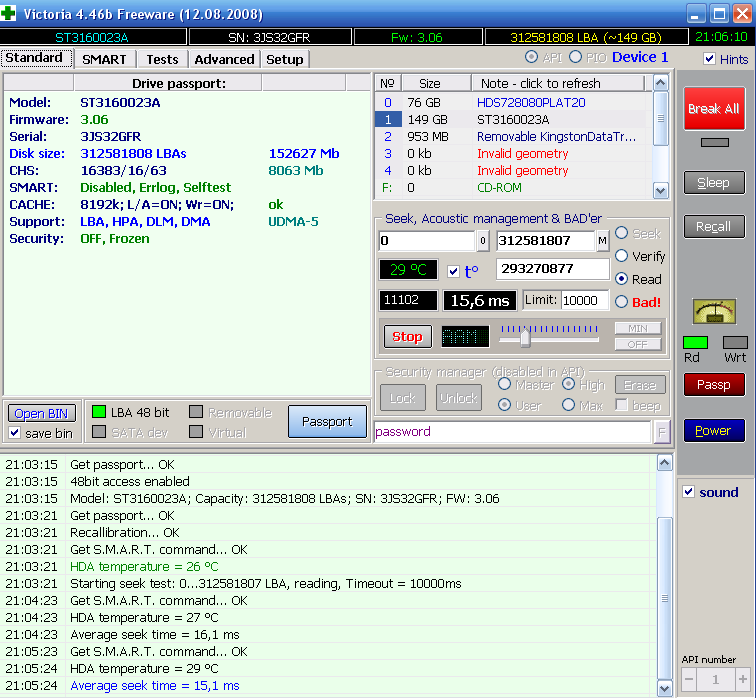The width and height of the screenshot is (756, 698).
Task: Click the password input field
Action: point(513,432)
